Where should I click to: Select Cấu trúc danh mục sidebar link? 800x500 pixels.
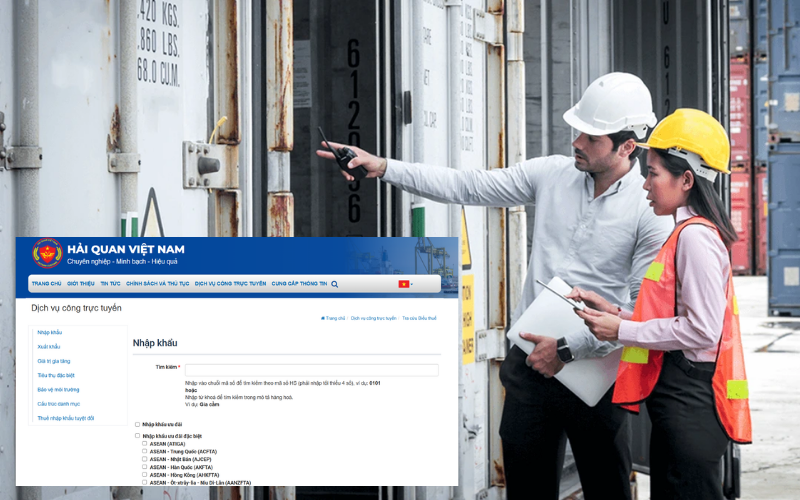59,404
